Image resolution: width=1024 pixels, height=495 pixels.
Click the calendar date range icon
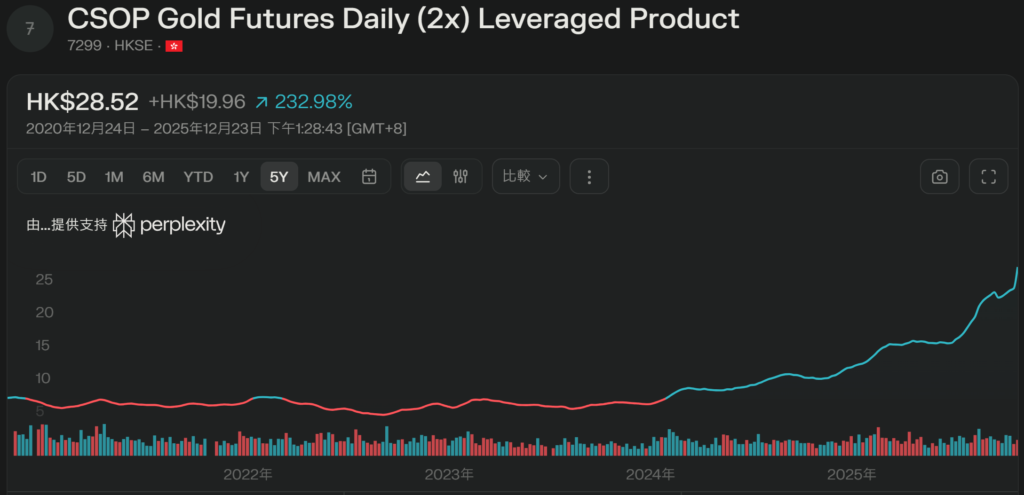click(x=369, y=177)
